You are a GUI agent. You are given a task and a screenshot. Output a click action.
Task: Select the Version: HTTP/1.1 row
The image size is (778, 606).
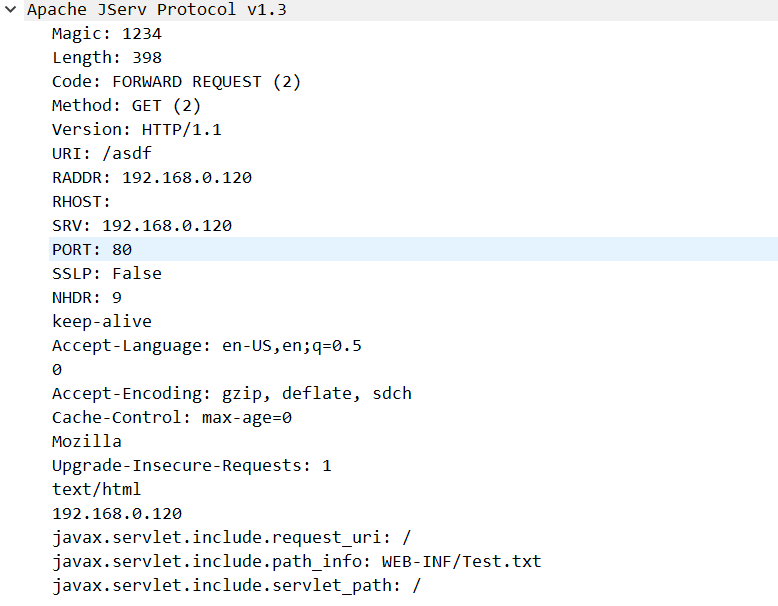coord(136,130)
